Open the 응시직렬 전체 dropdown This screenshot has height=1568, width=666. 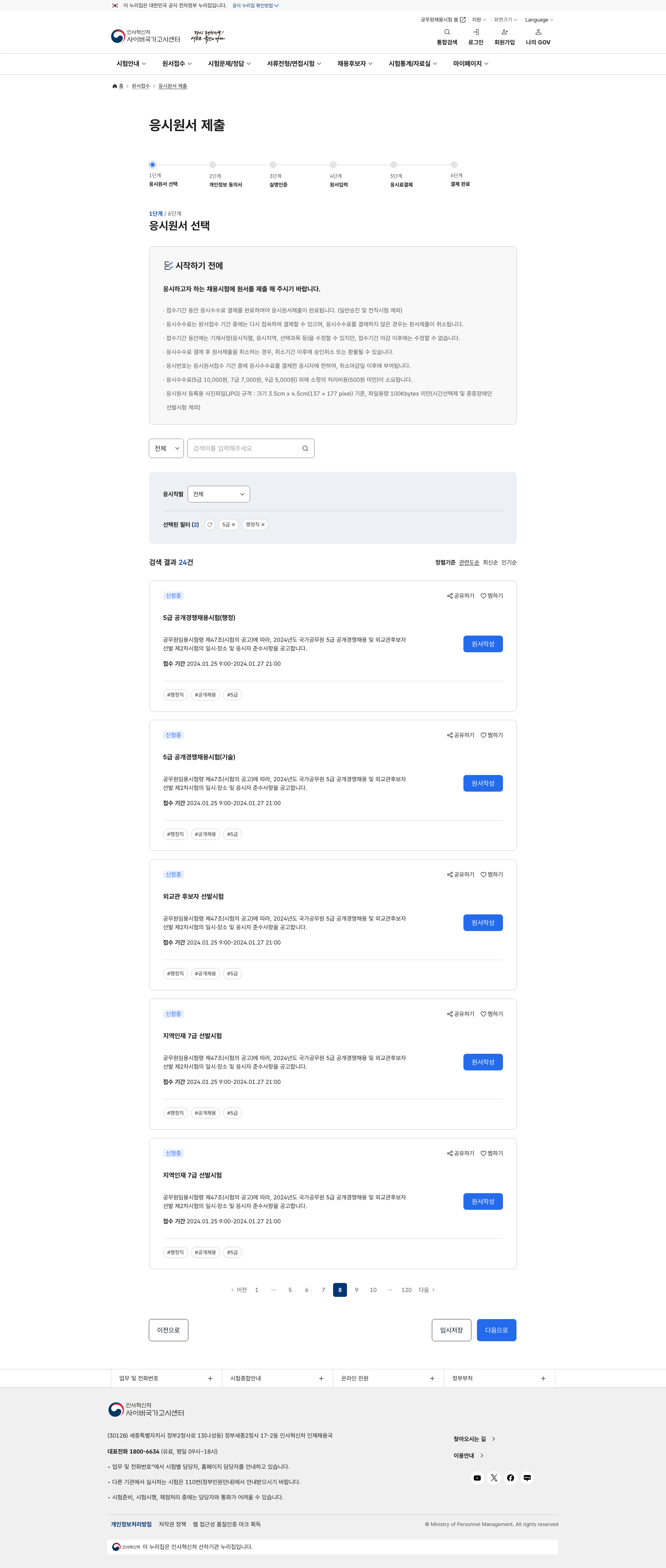pyautogui.click(x=219, y=494)
